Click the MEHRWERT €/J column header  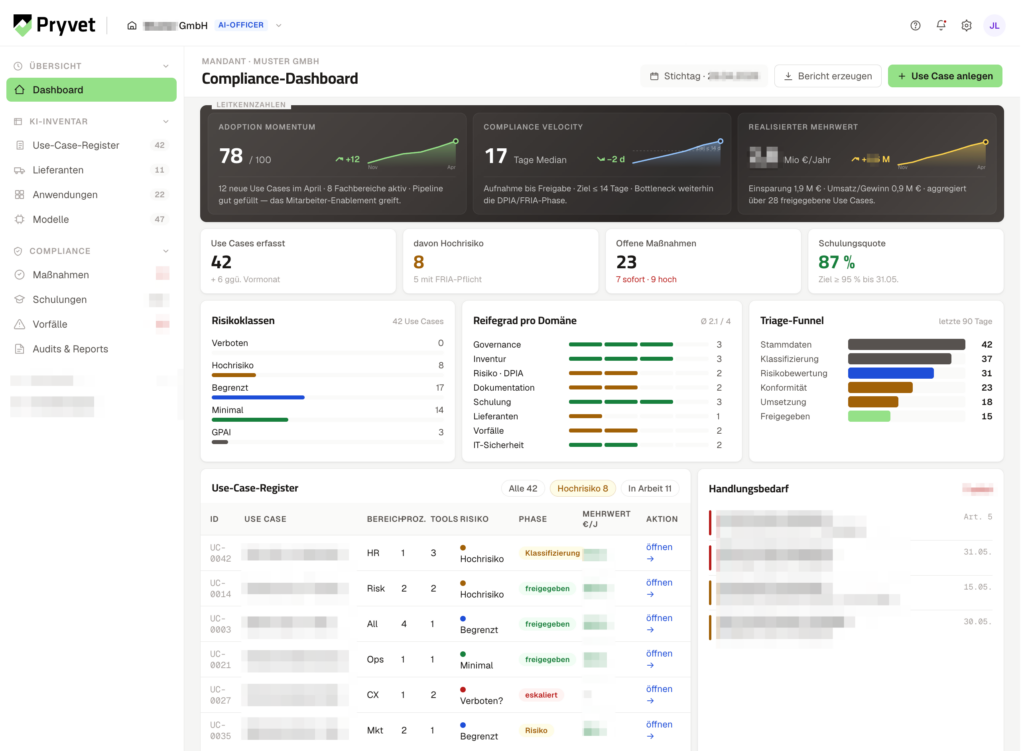pos(606,519)
